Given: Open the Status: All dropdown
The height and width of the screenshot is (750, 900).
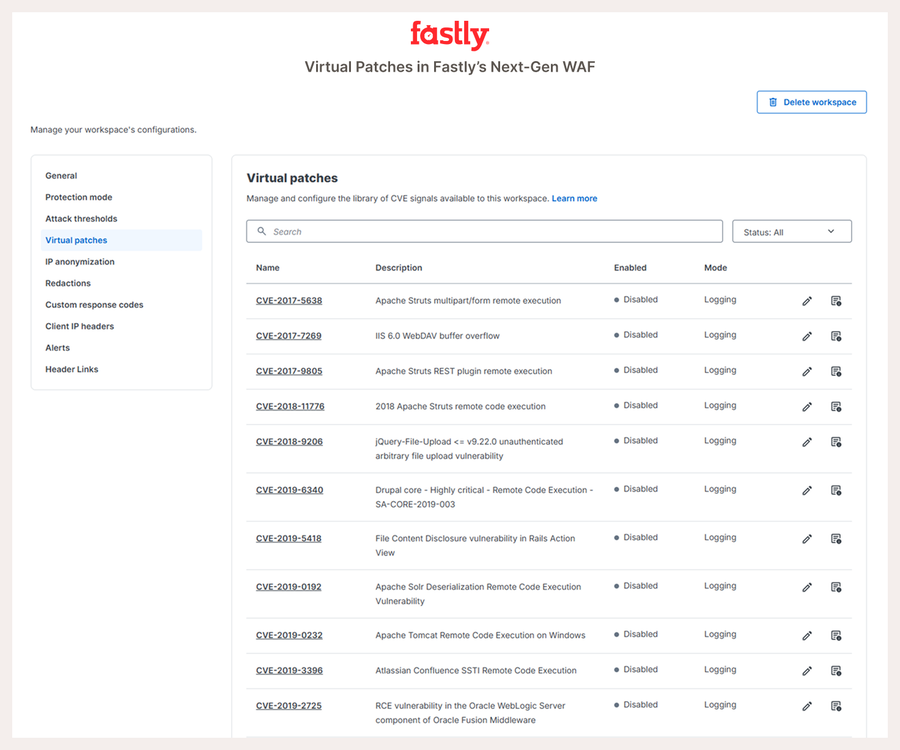Looking at the screenshot, I should [x=791, y=232].
